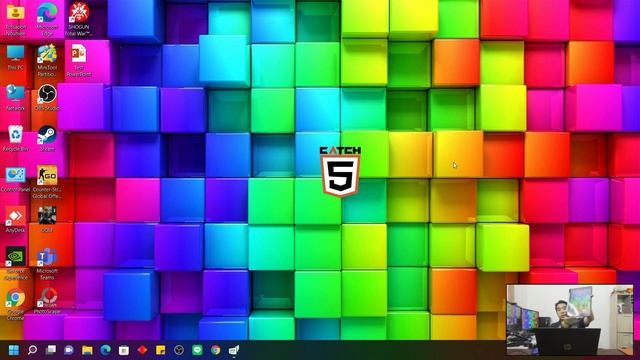
Task: Select the COD game desktop icon
Action: (47, 220)
